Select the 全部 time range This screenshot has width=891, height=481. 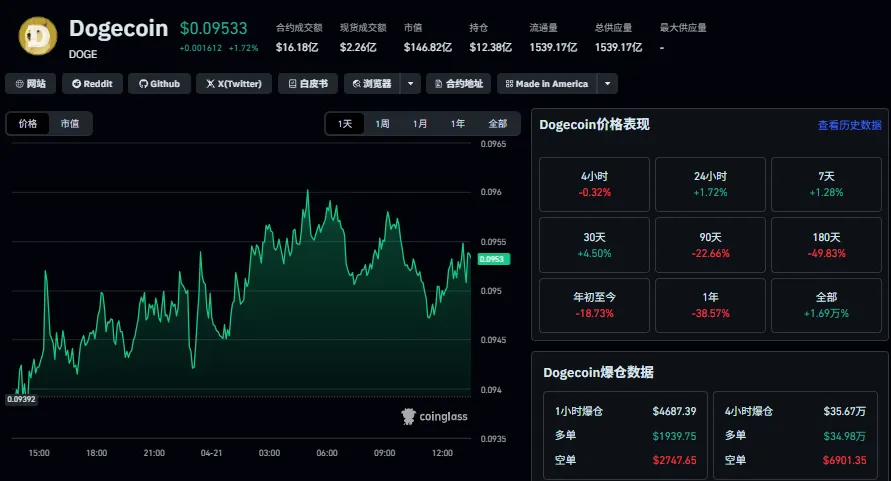pyautogui.click(x=498, y=123)
